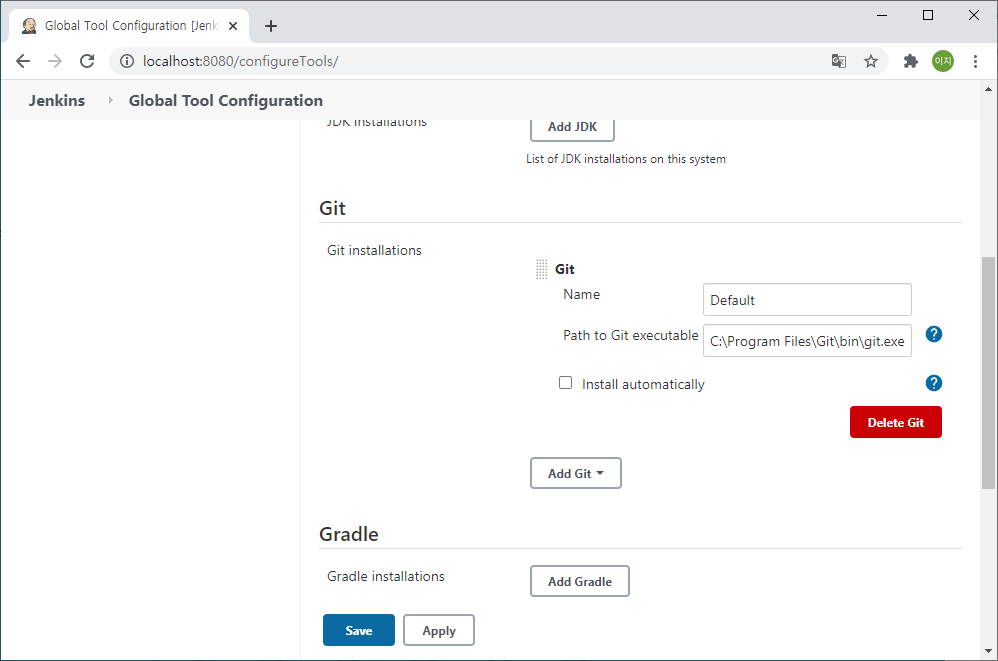This screenshot has width=998, height=661.
Task: Click the browser forward arrow
Action: [x=55, y=61]
